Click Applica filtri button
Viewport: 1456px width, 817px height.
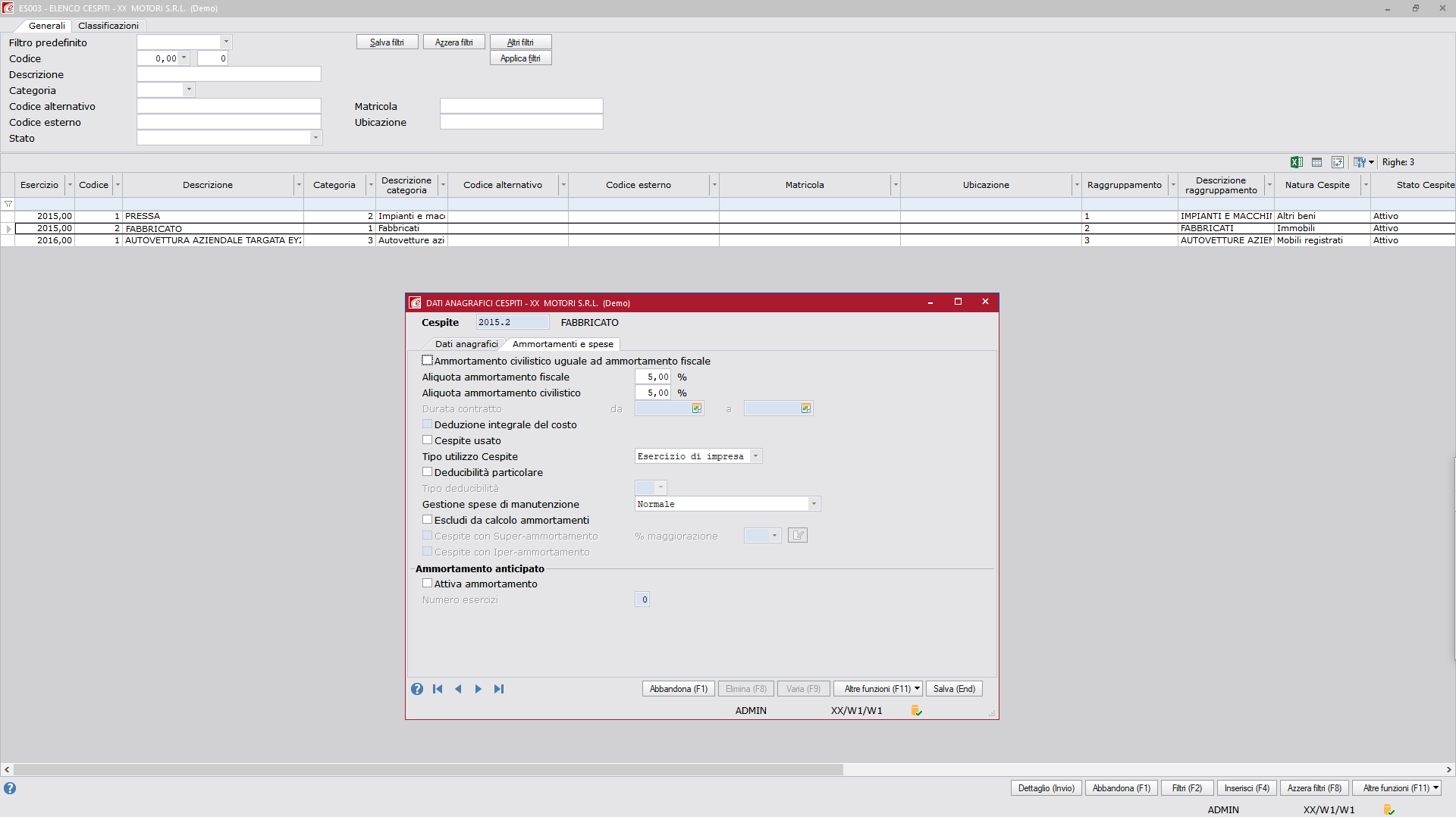(520, 58)
